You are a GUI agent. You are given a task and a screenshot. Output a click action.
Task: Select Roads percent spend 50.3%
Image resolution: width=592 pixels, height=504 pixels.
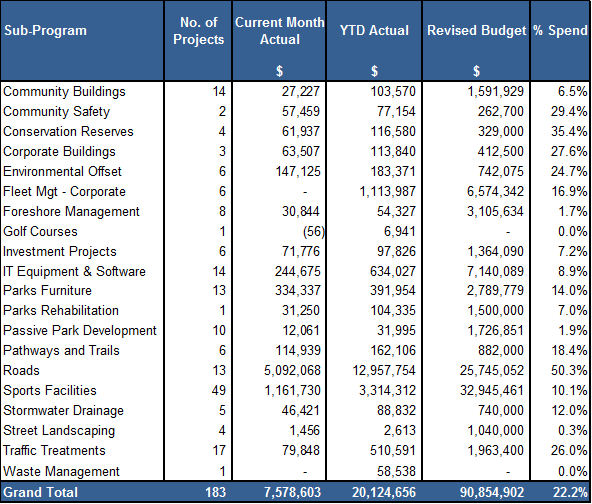[569, 370]
